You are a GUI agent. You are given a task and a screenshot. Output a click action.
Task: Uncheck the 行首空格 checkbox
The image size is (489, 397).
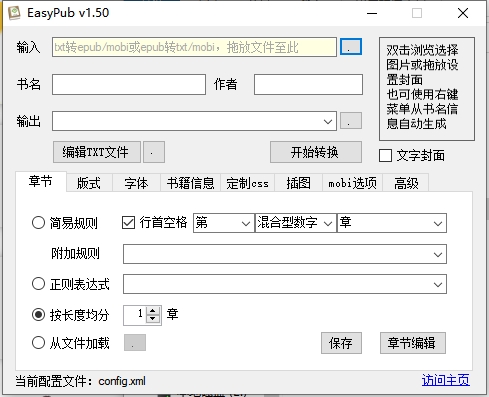pos(128,223)
